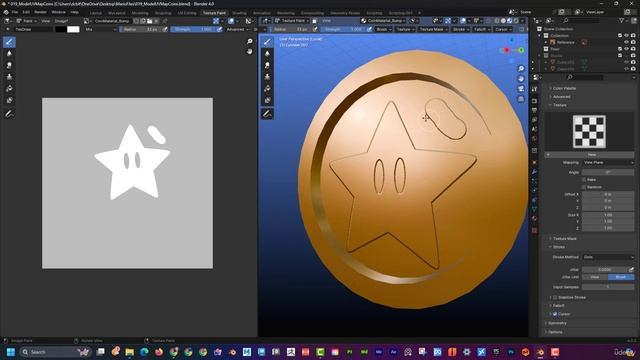Screen dimensions: 640x360
Task: Select Fill tool in image editor toolbar
Action: pos(9,89)
